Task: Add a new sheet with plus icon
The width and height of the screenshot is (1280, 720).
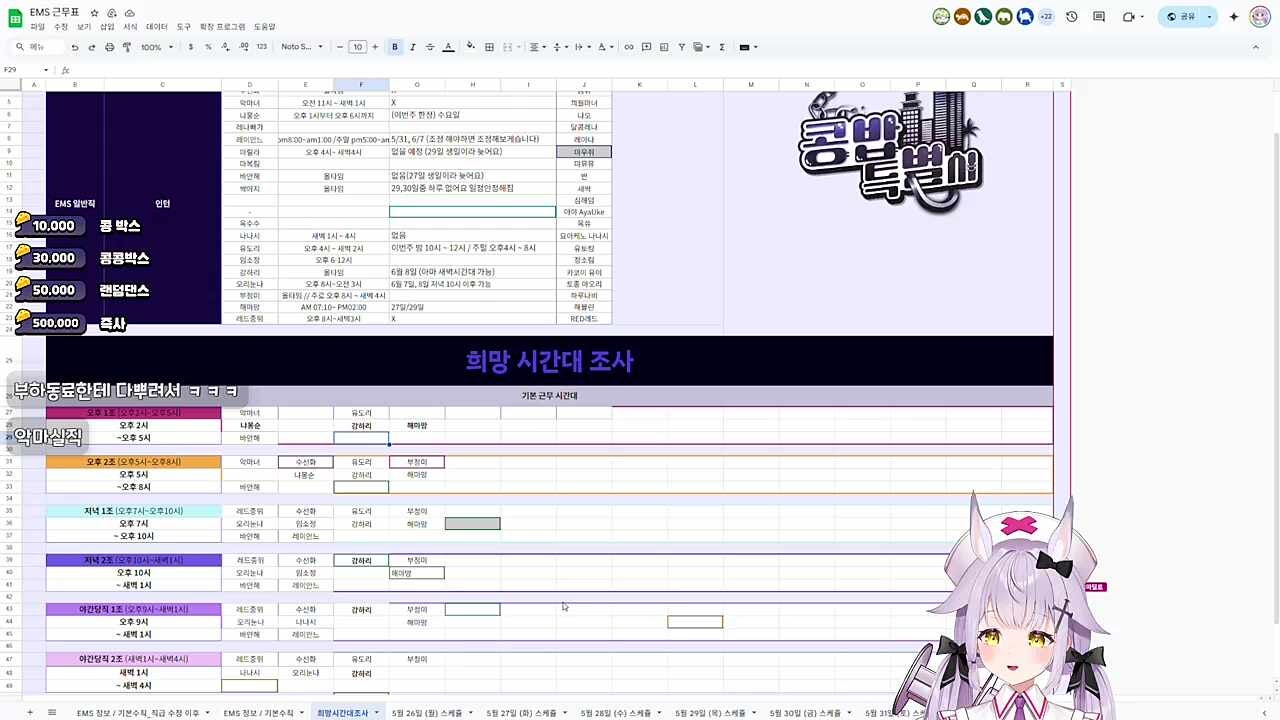Action: tap(30, 713)
